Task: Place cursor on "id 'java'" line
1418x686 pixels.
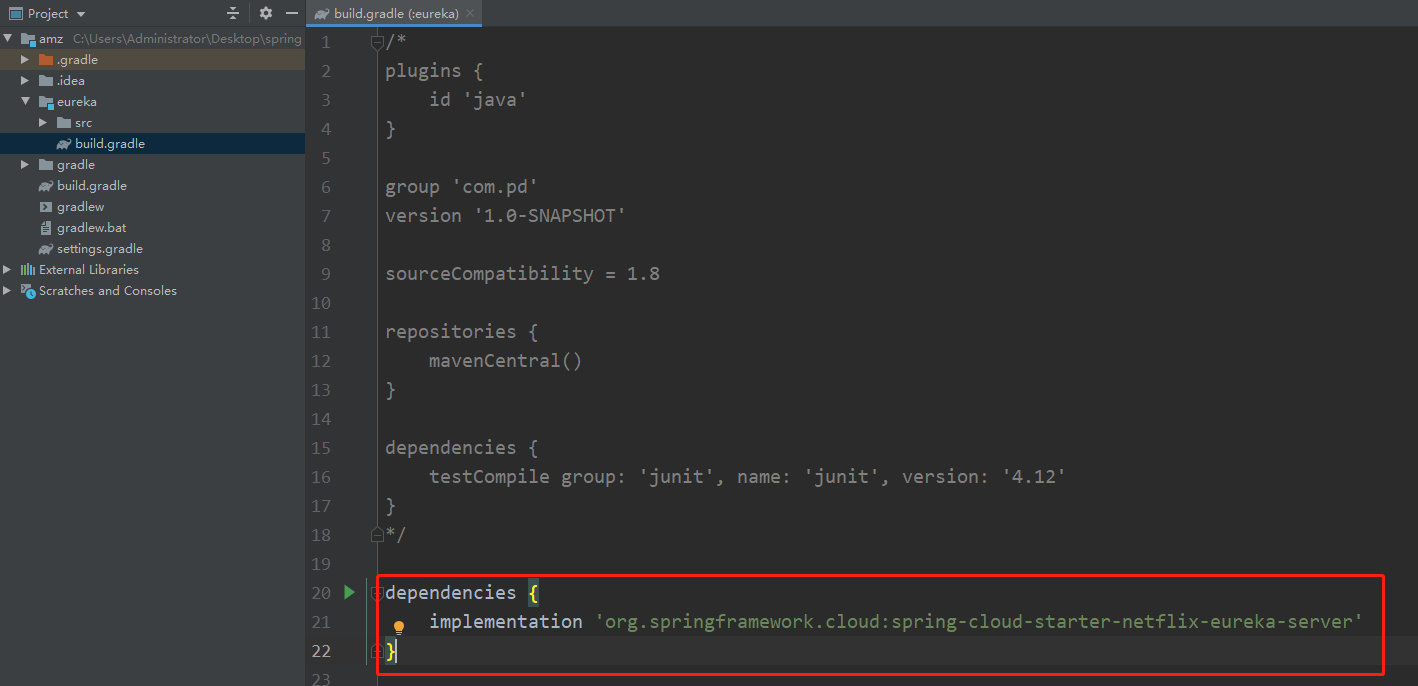Action: coord(478,100)
